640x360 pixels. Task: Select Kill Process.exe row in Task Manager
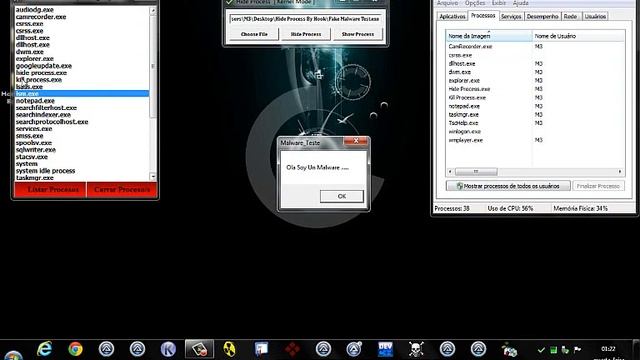click(x=535, y=98)
